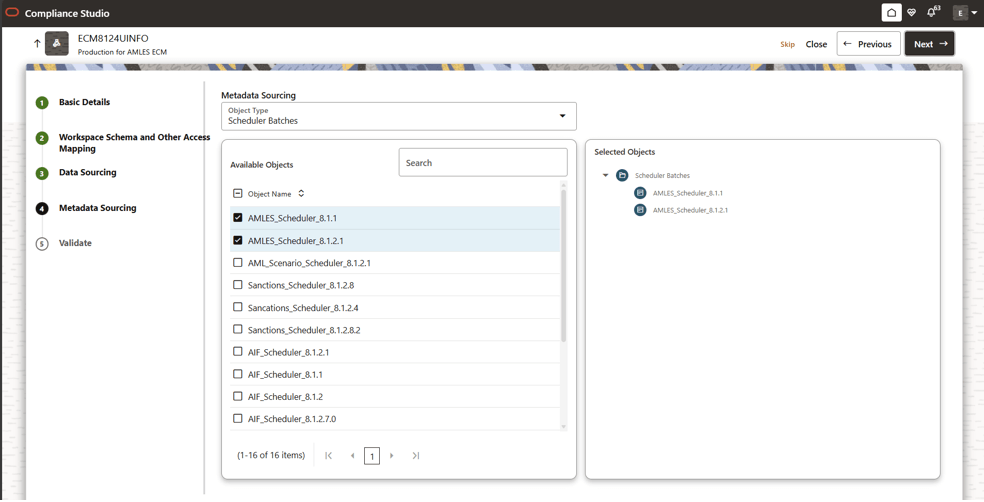Go to first page of objects
This screenshot has width=984, height=502.
328,456
